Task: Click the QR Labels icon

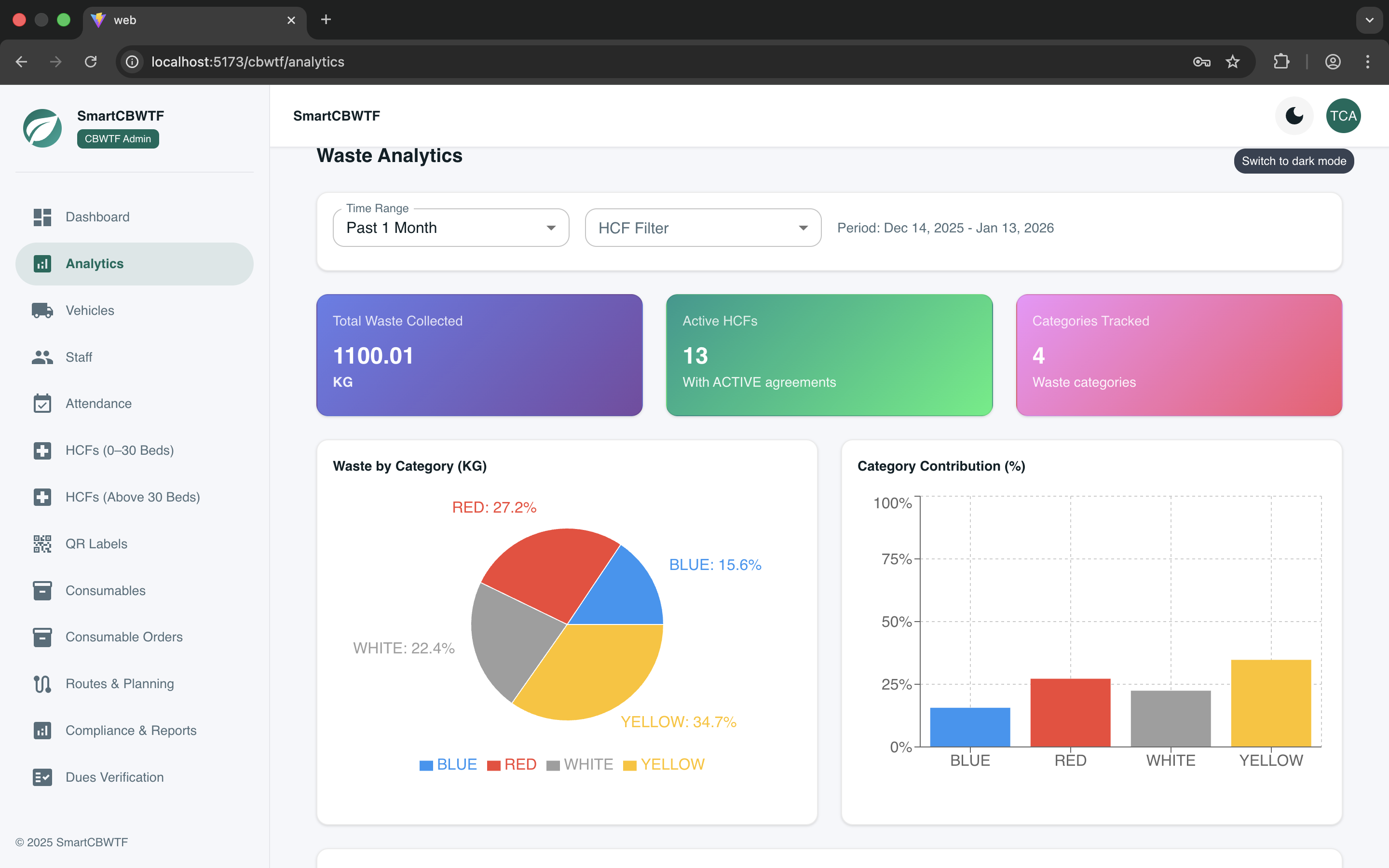Action: [x=42, y=543]
